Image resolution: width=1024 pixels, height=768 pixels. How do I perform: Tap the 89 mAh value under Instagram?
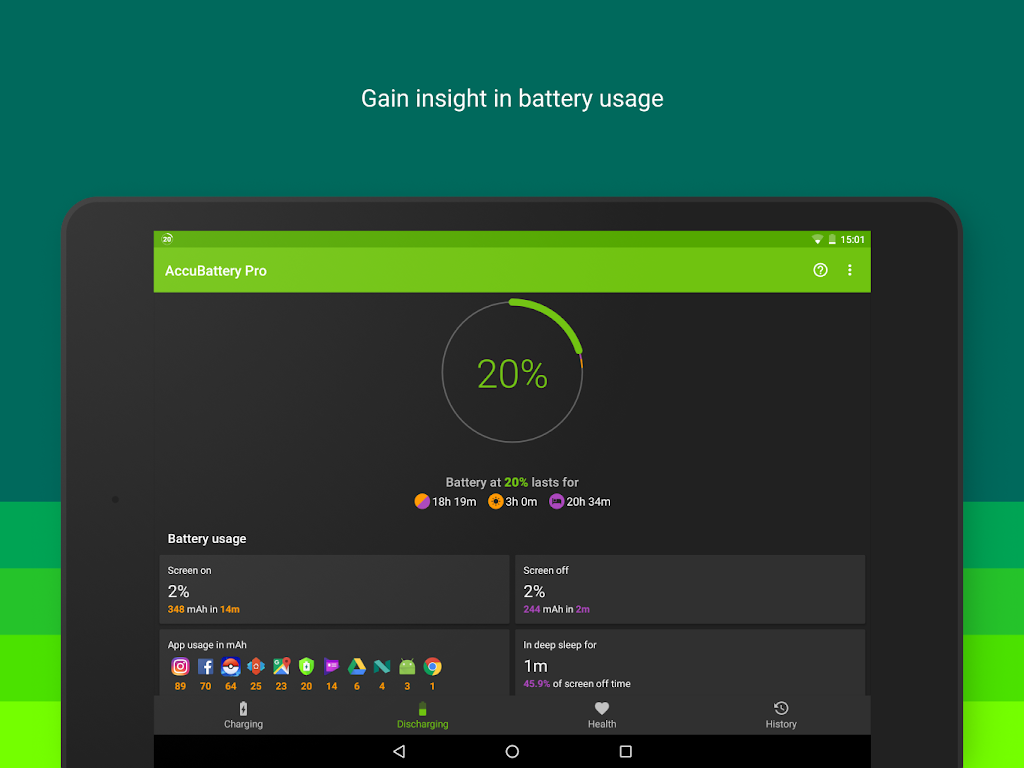coord(180,686)
